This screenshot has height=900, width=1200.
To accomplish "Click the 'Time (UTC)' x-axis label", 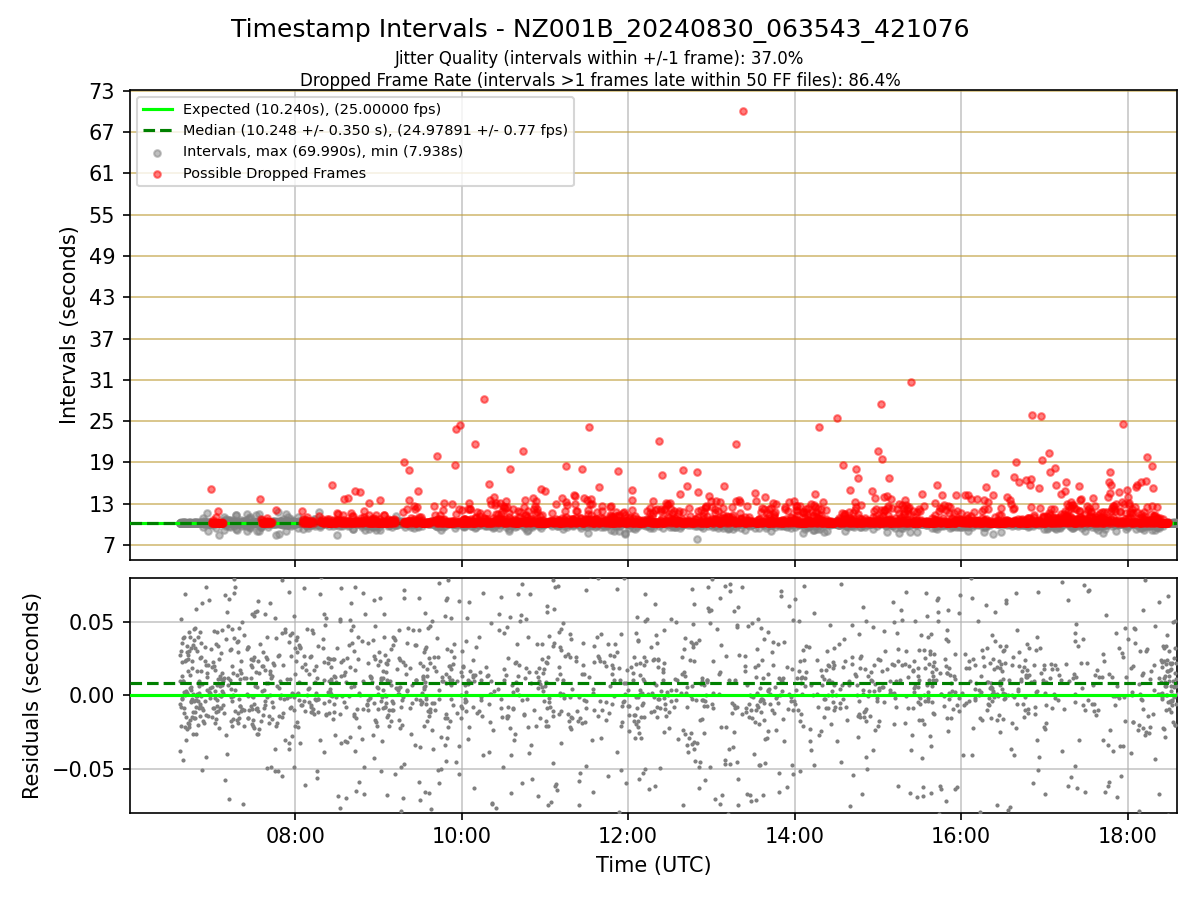I will [653, 865].
